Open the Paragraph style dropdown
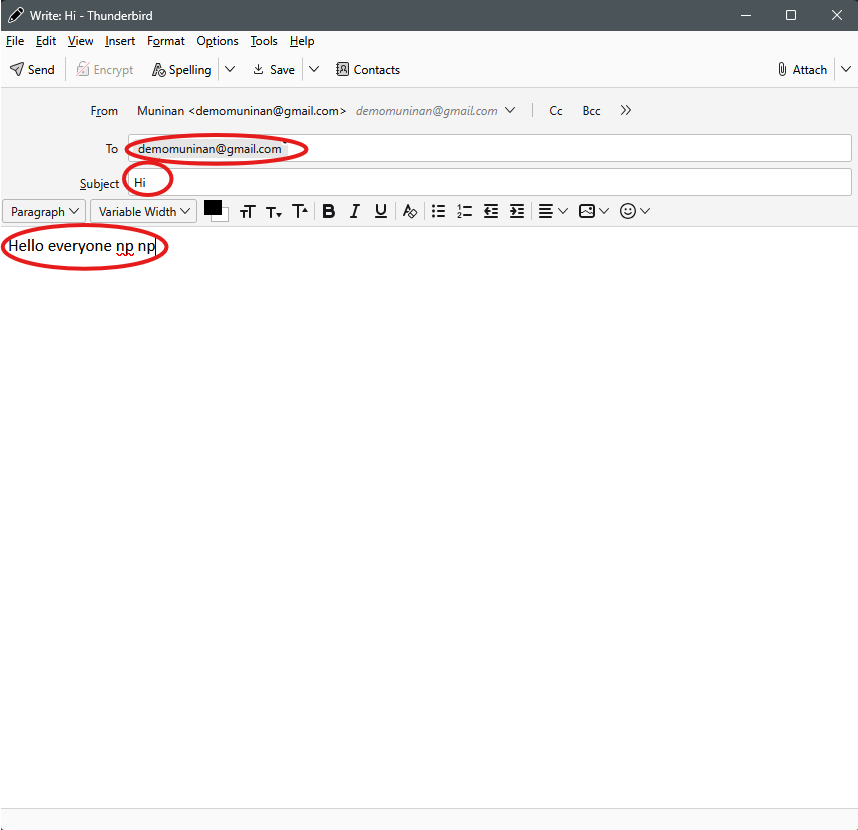The width and height of the screenshot is (858, 830). 44,212
